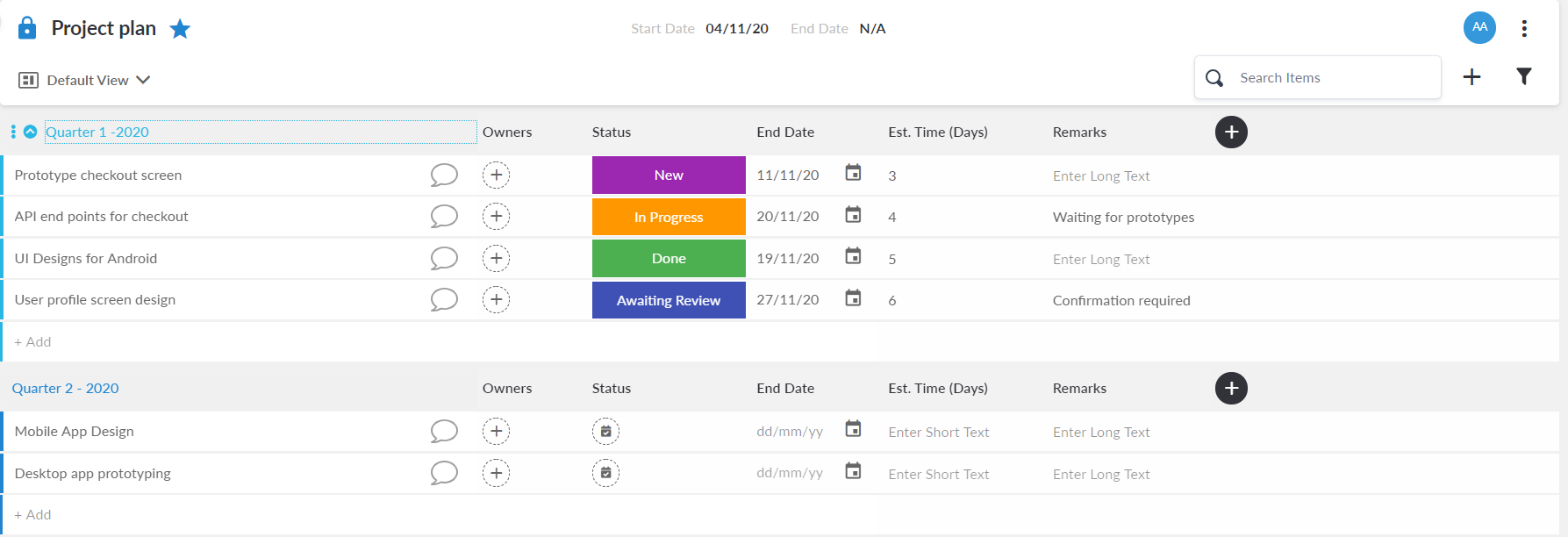This screenshot has height=537, width=1568.
Task: Open the three-dot menu at top right
Action: click(x=1524, y=28)
